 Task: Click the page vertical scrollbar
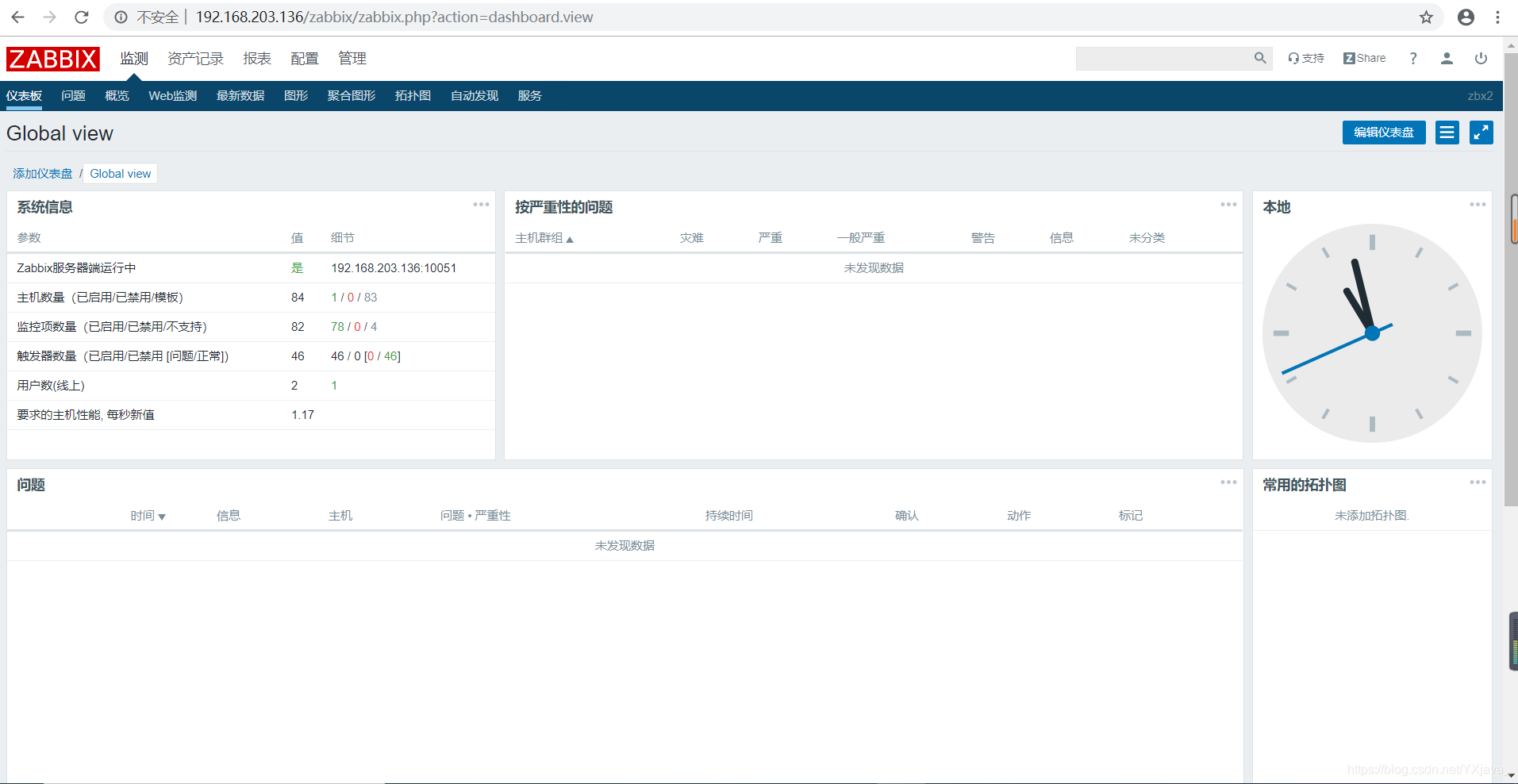pos(1511,278)
